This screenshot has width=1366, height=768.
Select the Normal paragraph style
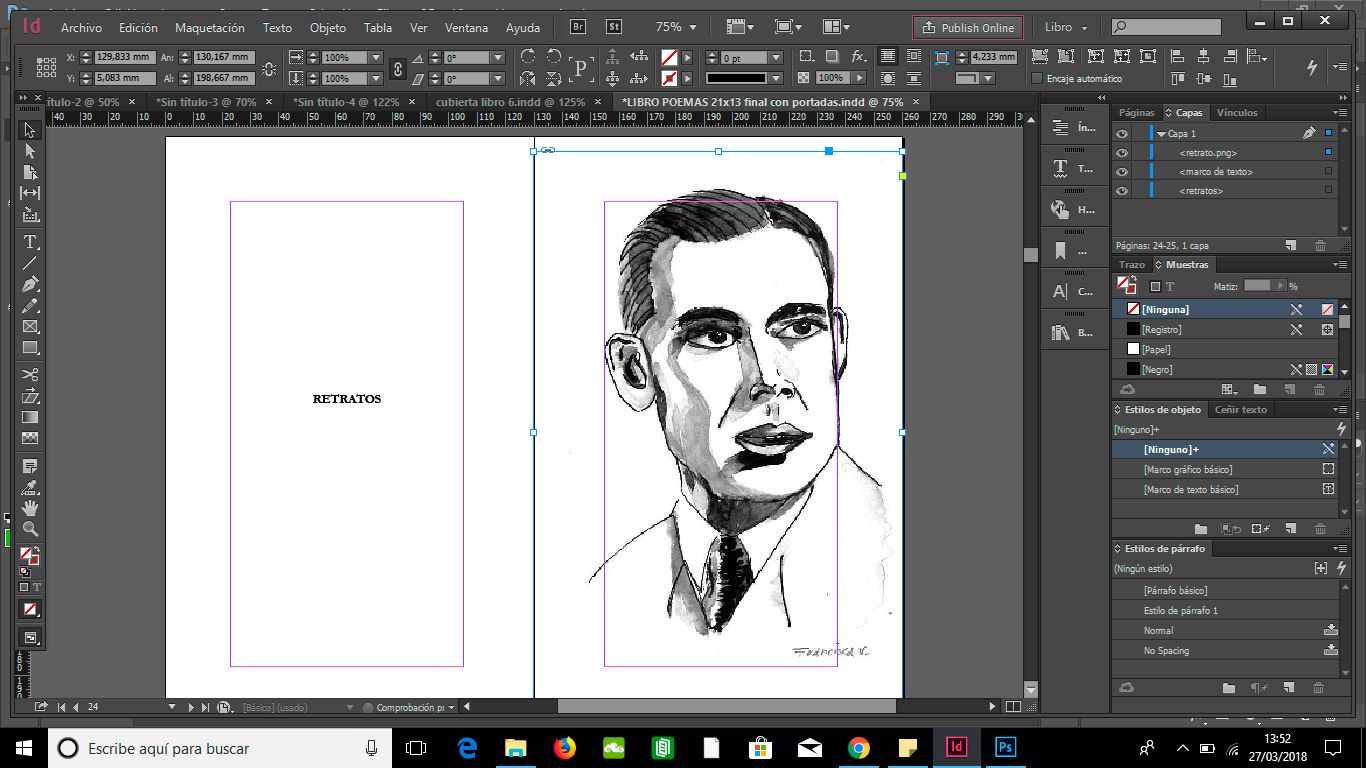point(1226,630)
